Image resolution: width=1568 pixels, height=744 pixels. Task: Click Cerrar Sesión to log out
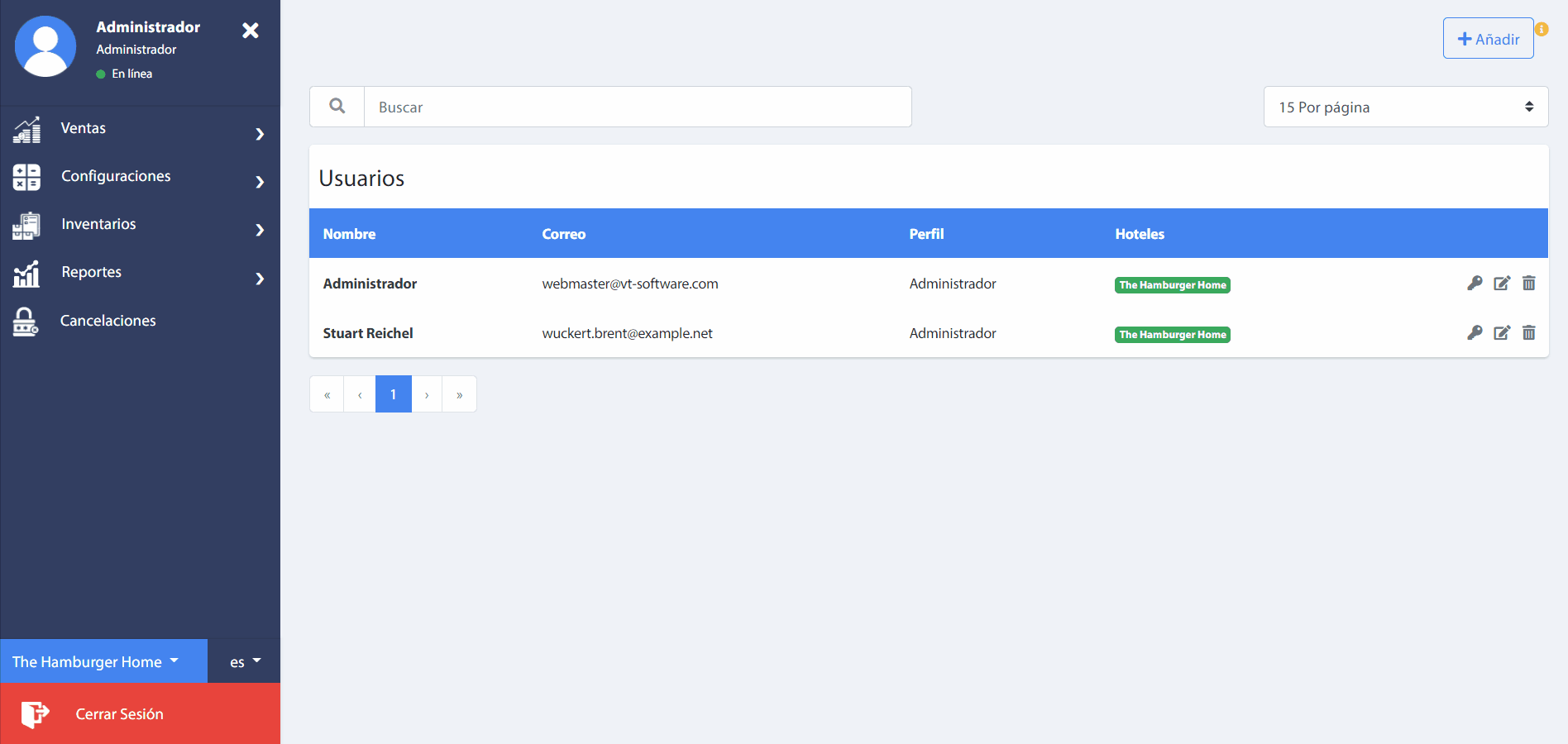[x=119, y=714]
